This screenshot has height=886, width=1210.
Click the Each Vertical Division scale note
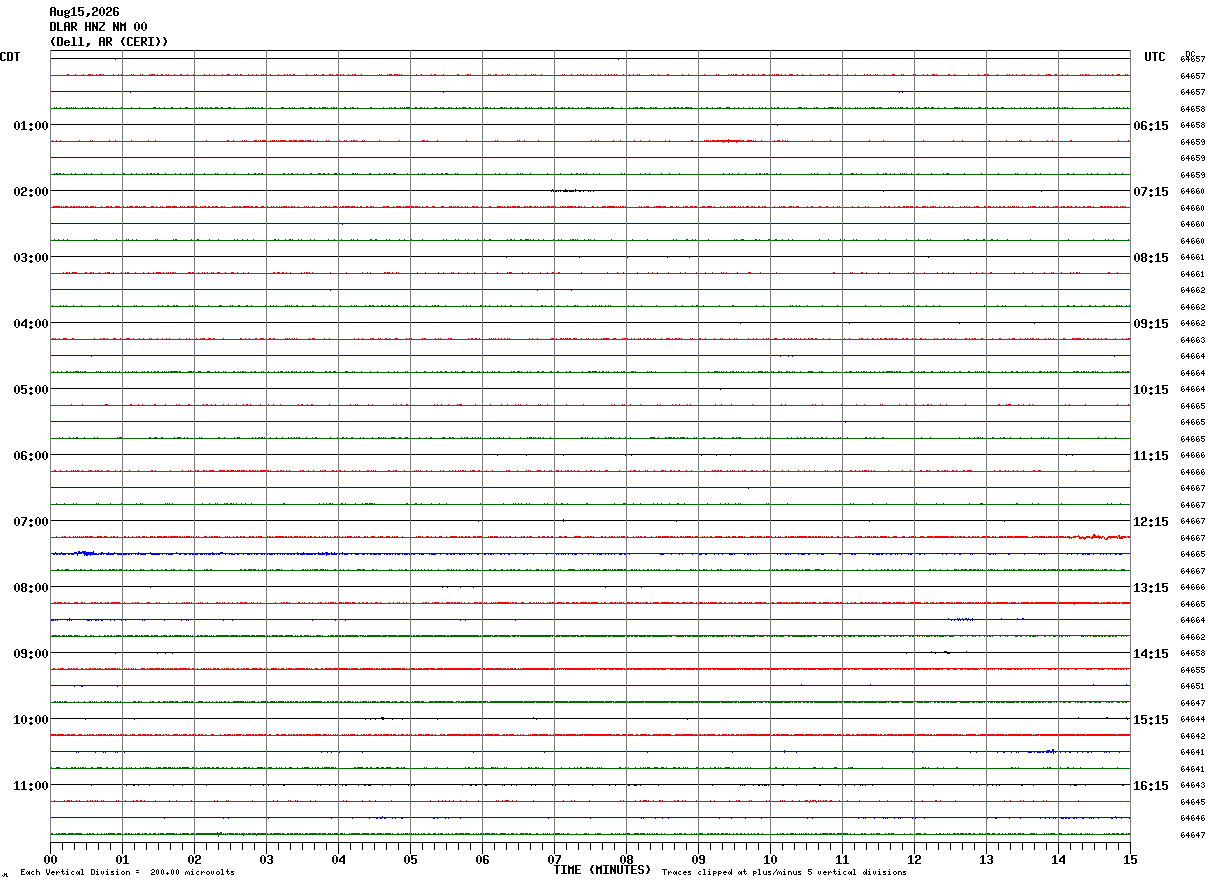128,873
